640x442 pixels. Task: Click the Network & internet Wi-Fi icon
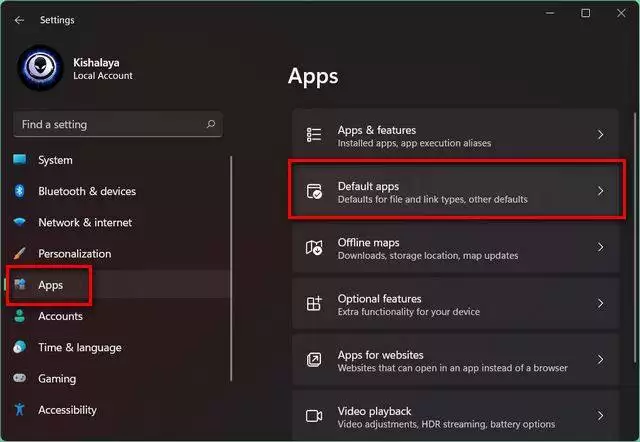pyautogui.click(x=20, y=222)
